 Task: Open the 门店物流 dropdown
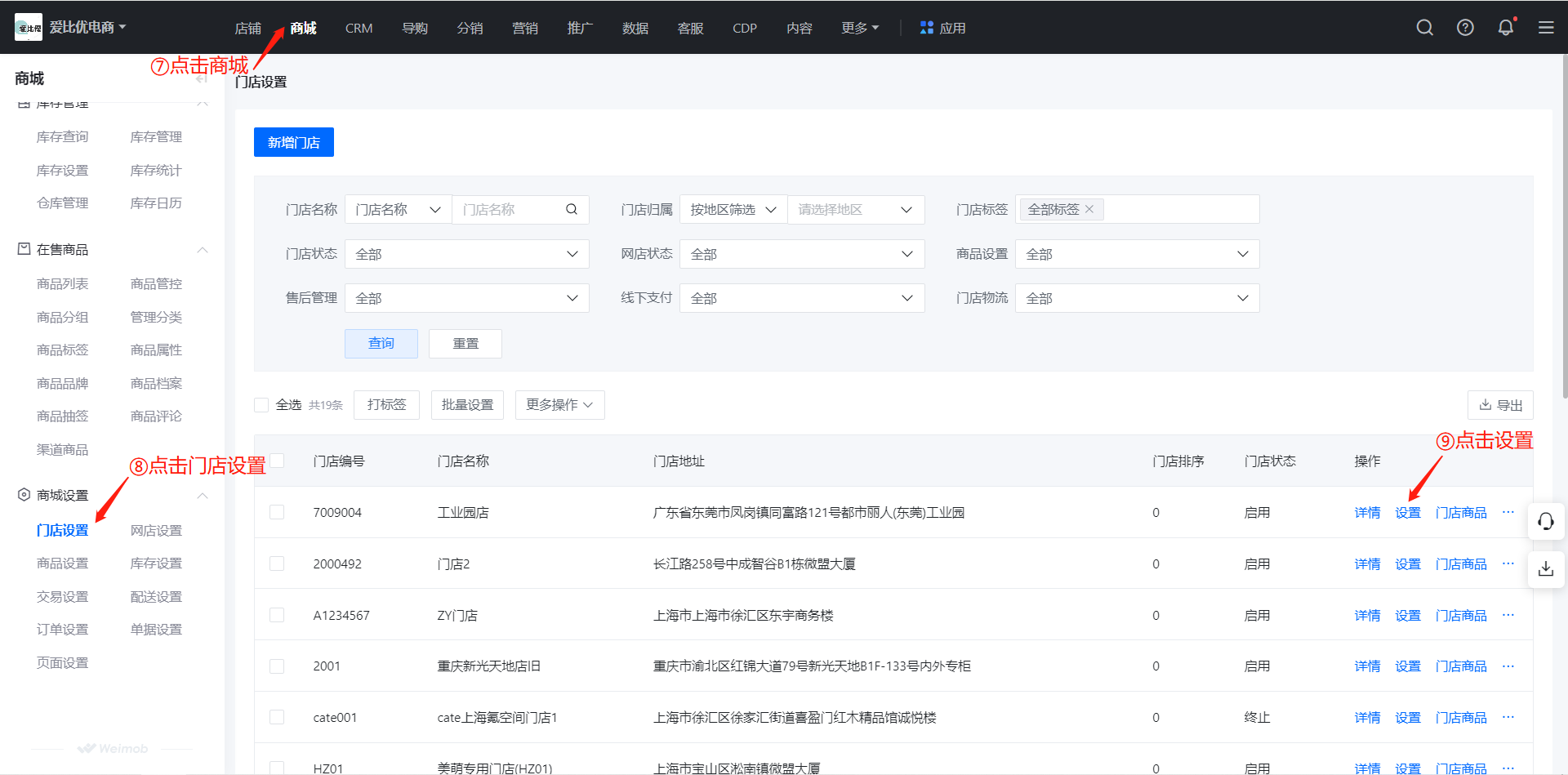[x=1137, y=298]
